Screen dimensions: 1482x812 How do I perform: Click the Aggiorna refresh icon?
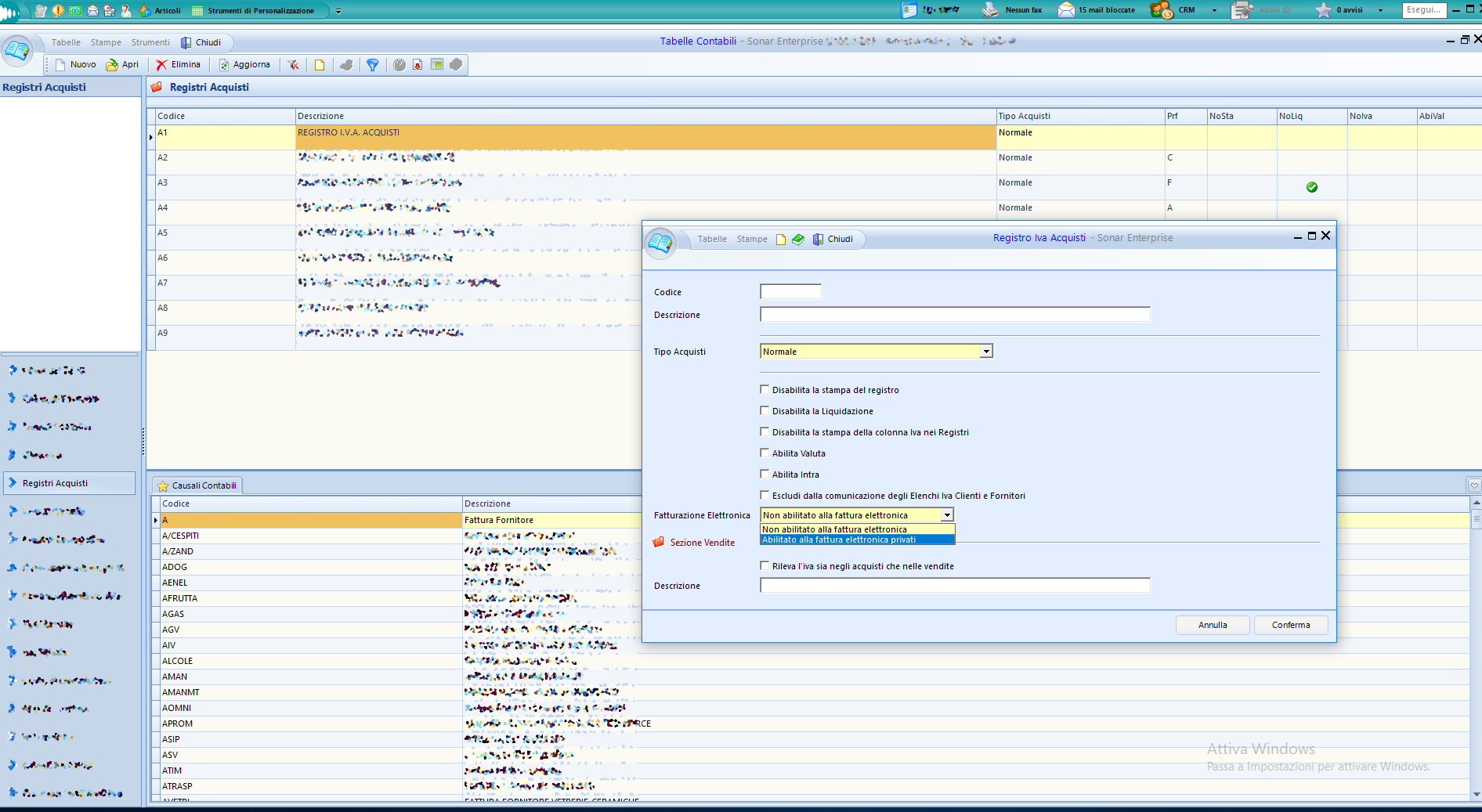click(224, 65)
